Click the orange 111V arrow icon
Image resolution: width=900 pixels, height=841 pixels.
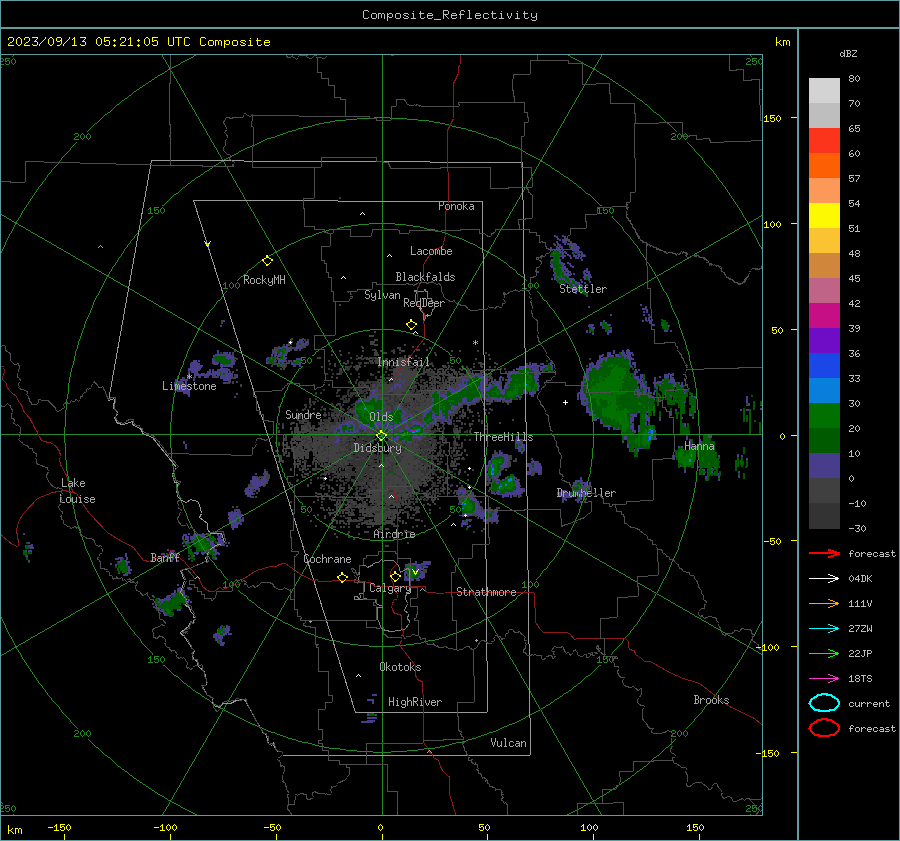[x=824, y=603]
